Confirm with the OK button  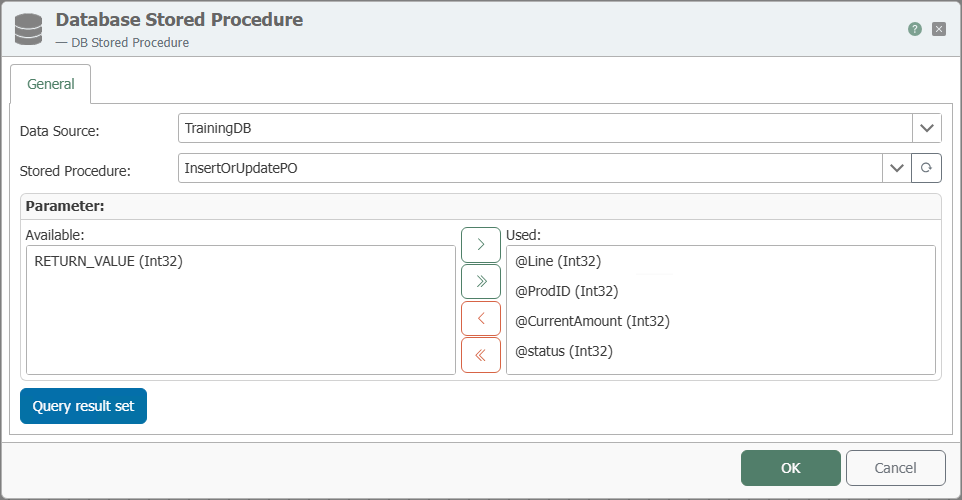pos(791,468)
